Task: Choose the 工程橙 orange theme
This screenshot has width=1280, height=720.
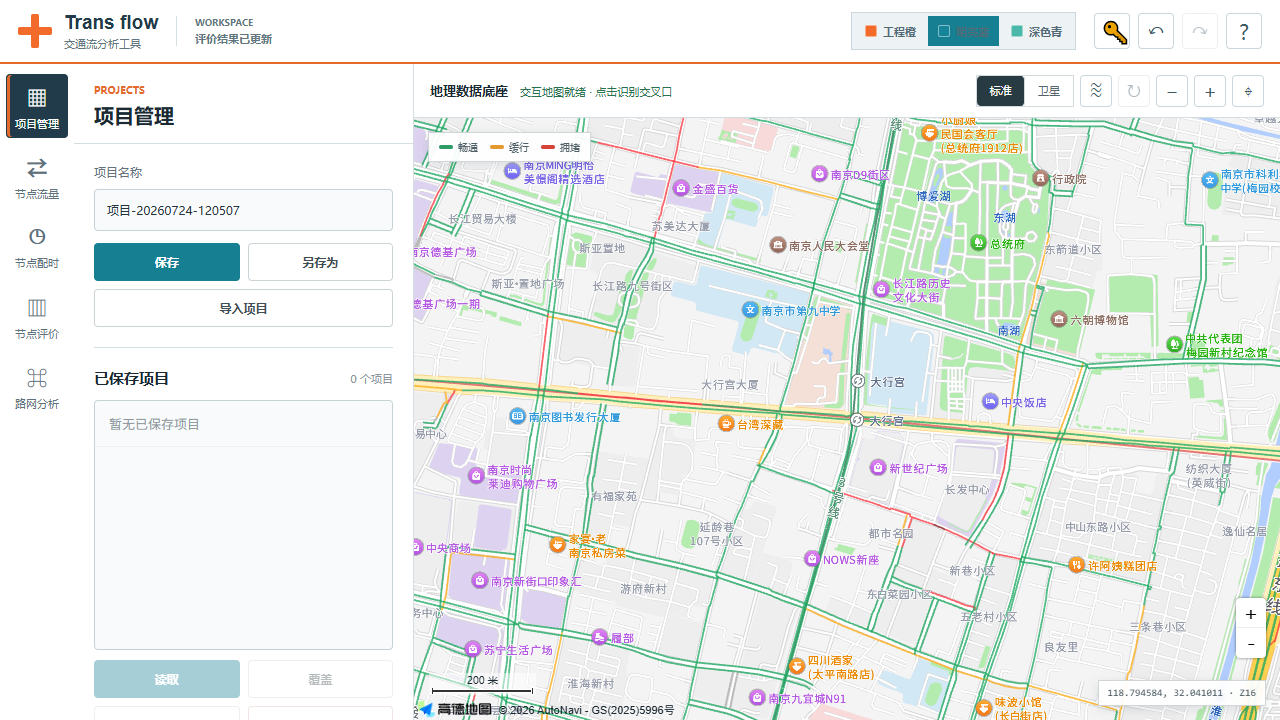Action: tap(891, 32)
